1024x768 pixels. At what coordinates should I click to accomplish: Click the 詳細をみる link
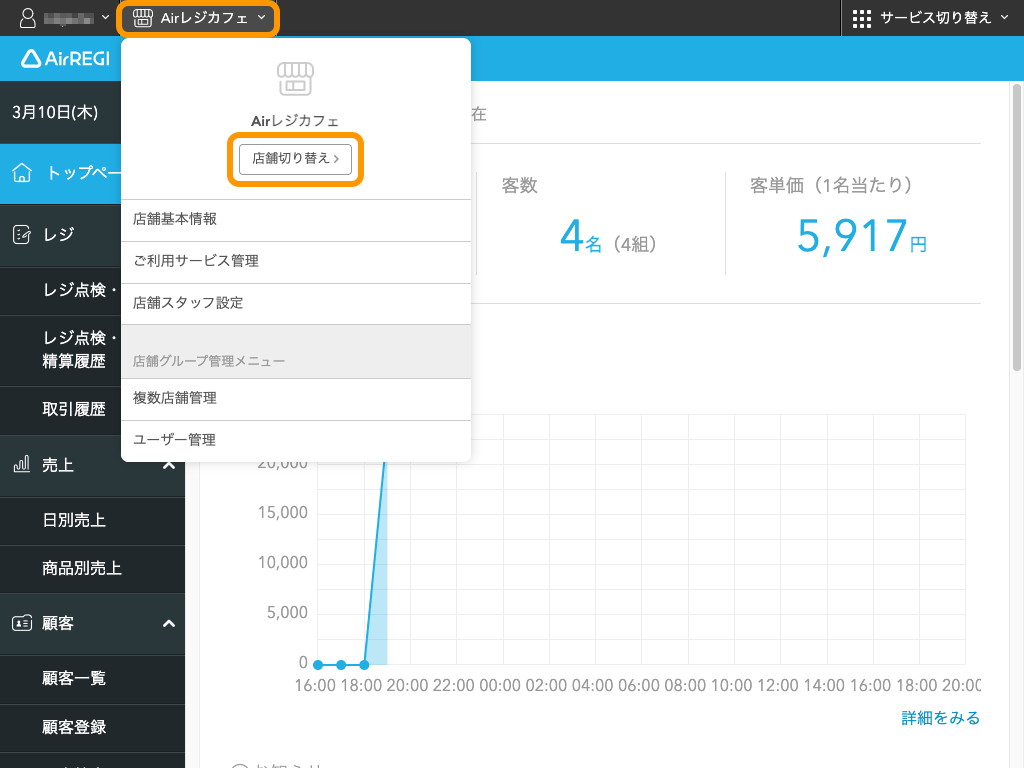[x=940, y=718]
